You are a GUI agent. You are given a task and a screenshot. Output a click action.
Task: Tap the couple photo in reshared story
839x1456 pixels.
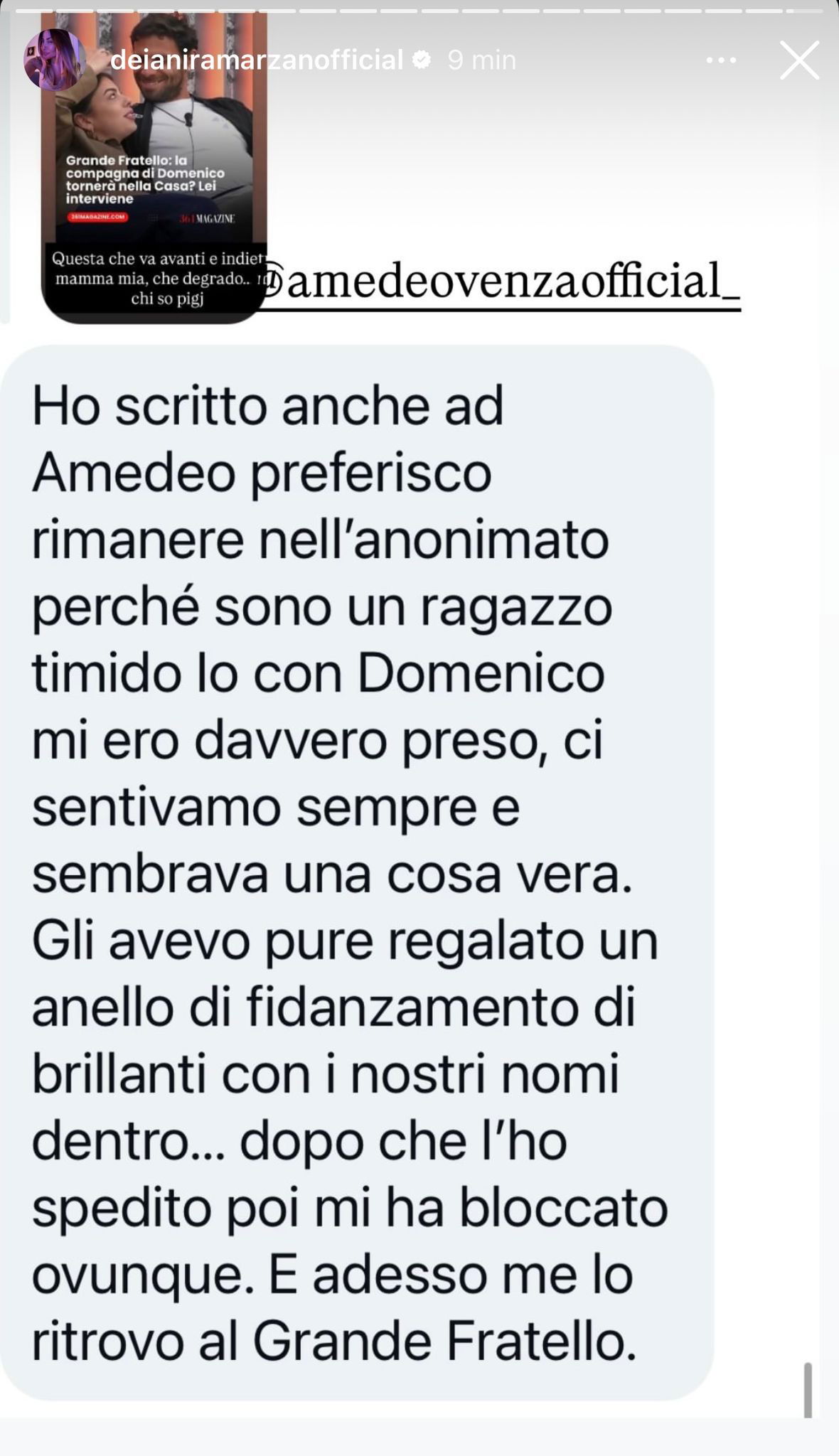pyautogui.click(x=154, y=85)
